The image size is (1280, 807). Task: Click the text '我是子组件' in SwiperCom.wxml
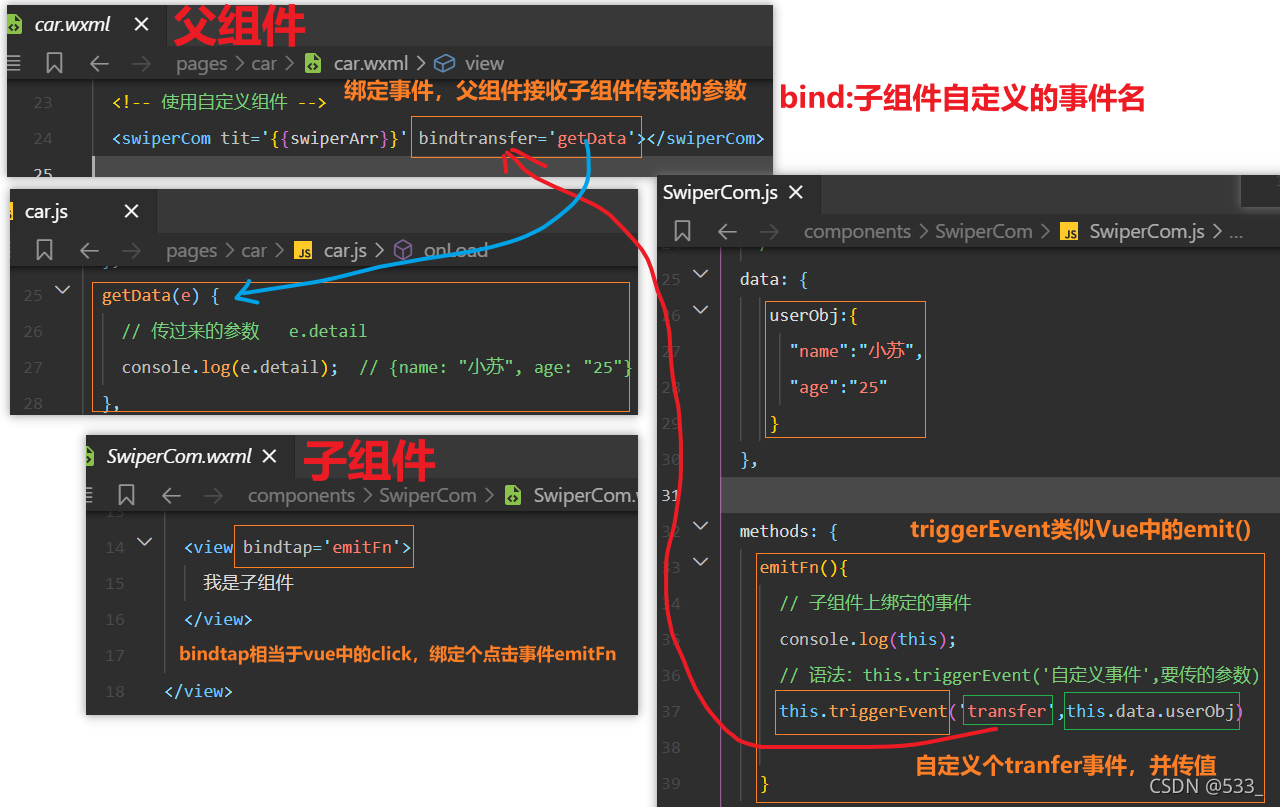click(x=248, y=583)
